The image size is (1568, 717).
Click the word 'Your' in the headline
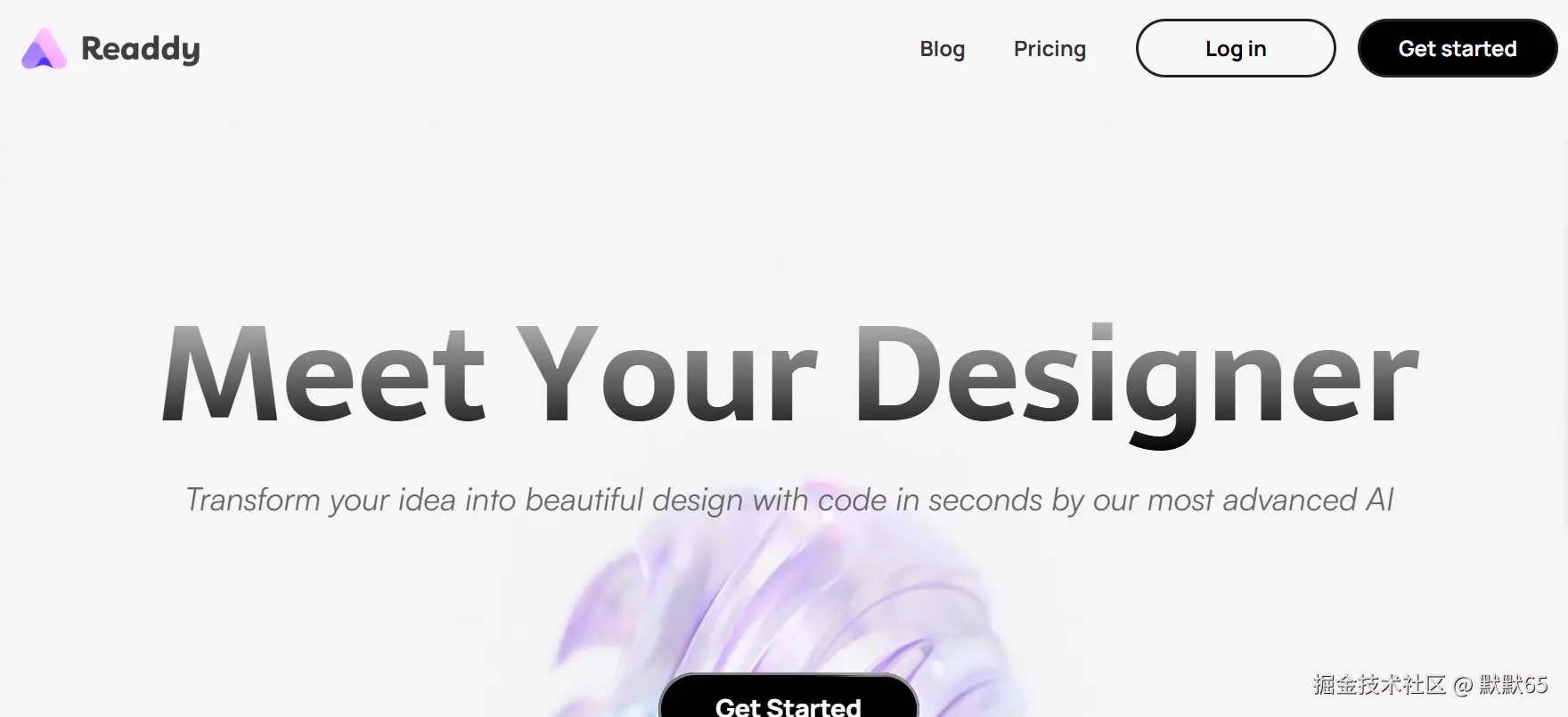pos(666,374)
